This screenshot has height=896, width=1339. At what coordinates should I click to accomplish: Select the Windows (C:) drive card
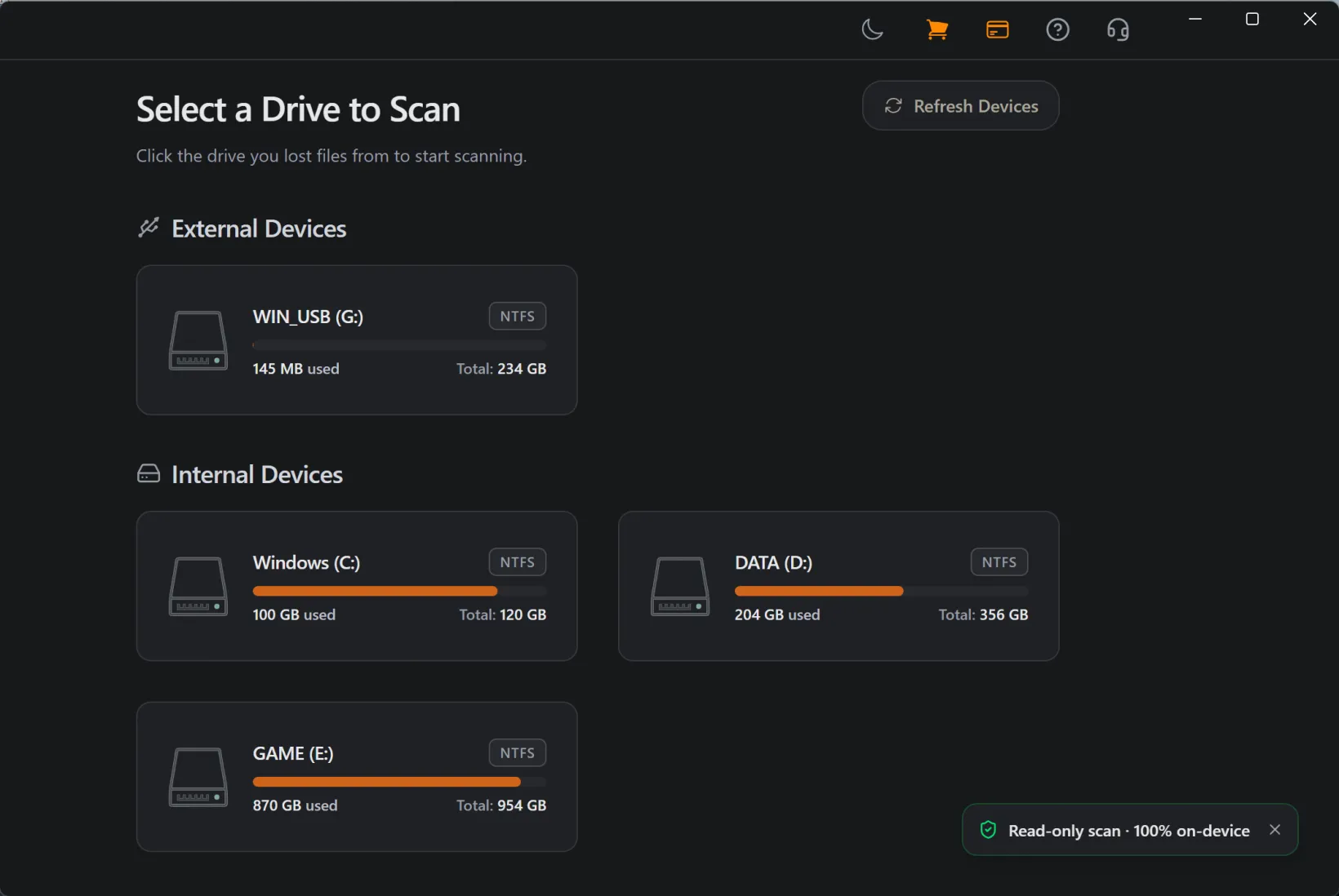357,586
